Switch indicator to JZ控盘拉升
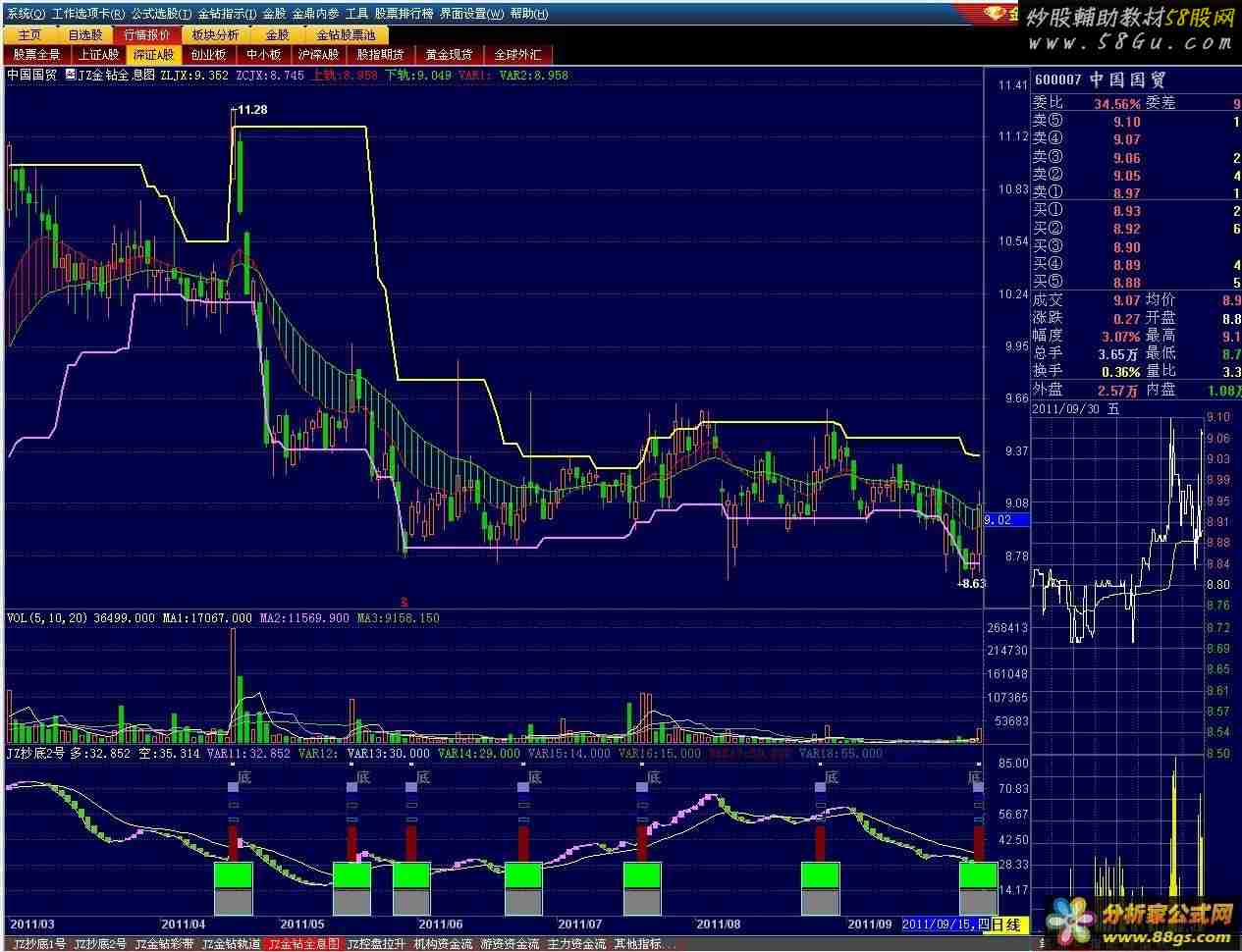The width and height of the screenshot is (1242, 952). click(x=378, y=944)
